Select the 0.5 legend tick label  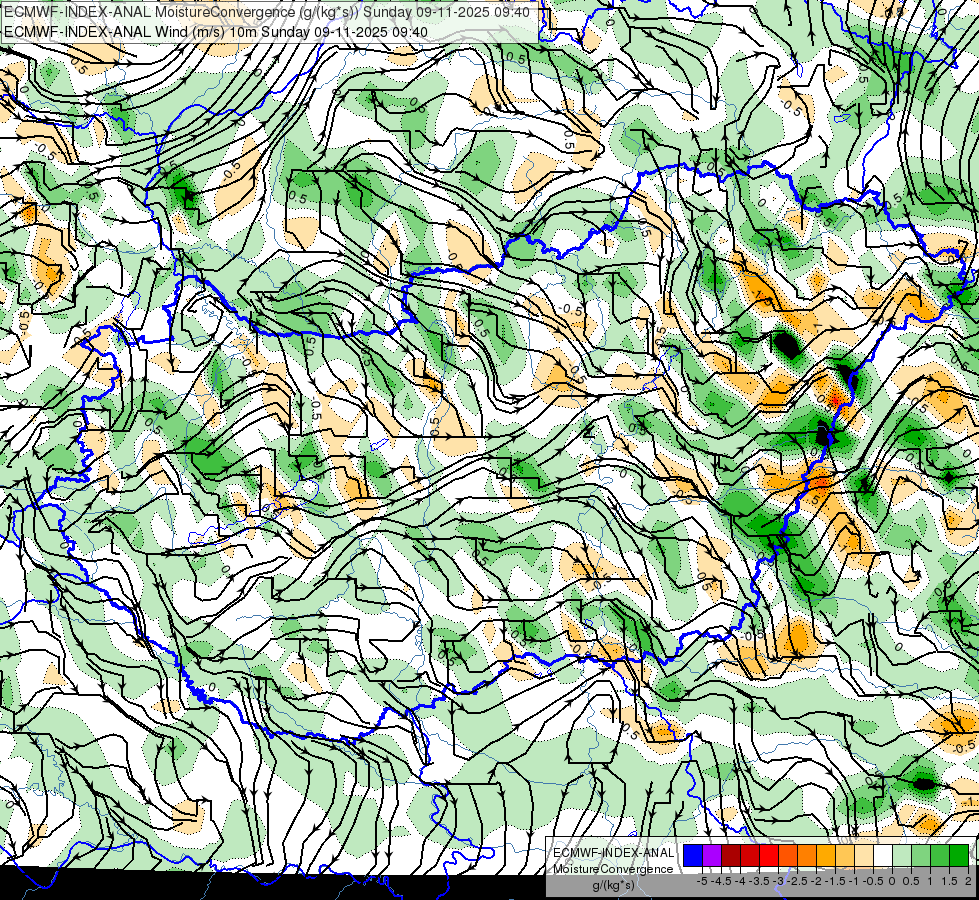click(x=911, y=881)
